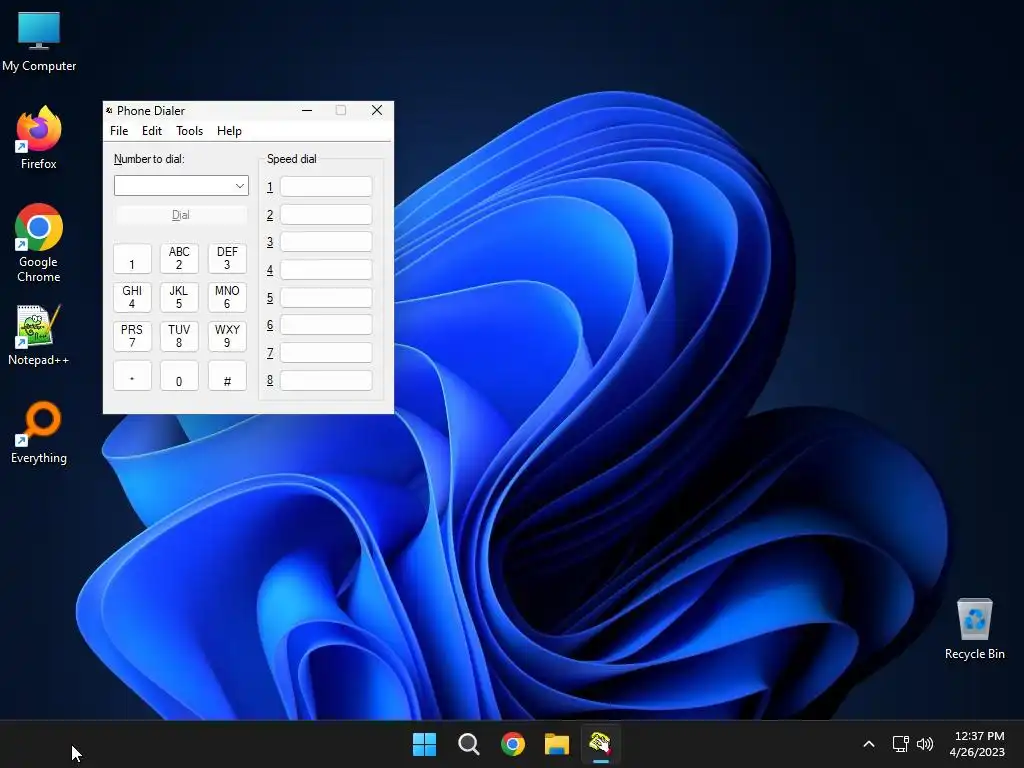Tap keypad button WXY 9
Viewport: 1024px width, 768px height.
pos(227,336)
